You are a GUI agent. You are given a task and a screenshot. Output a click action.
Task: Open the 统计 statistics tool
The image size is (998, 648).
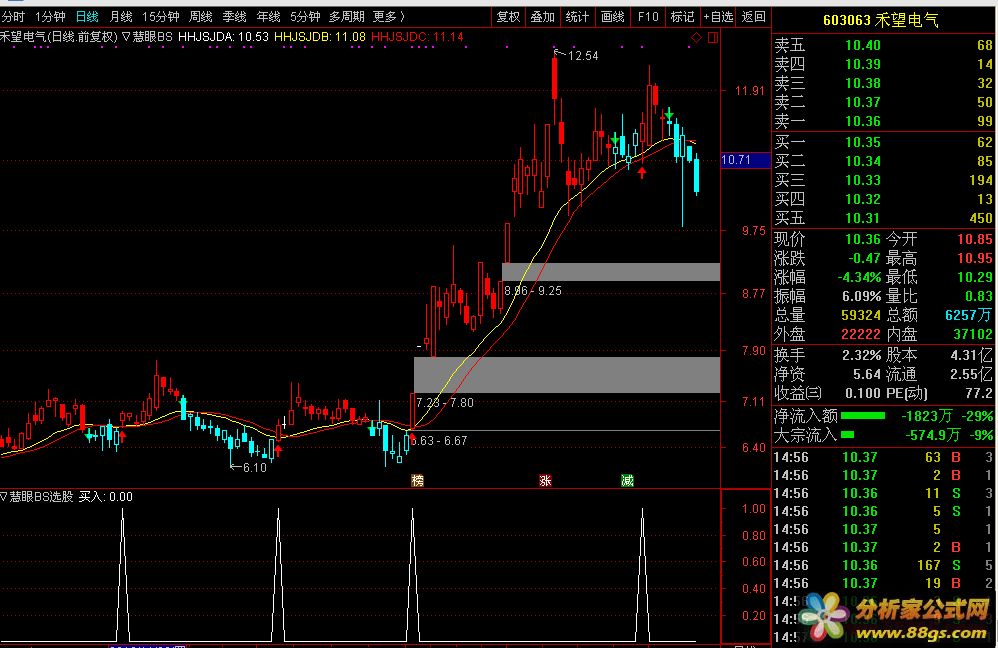(577, 17)
